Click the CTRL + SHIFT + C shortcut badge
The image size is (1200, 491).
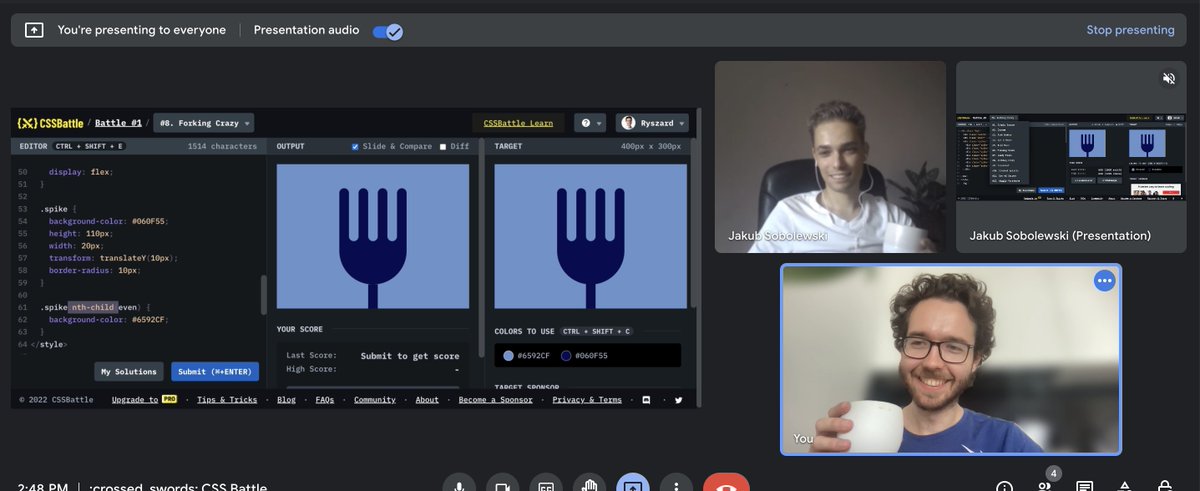[x=596, y=331]
